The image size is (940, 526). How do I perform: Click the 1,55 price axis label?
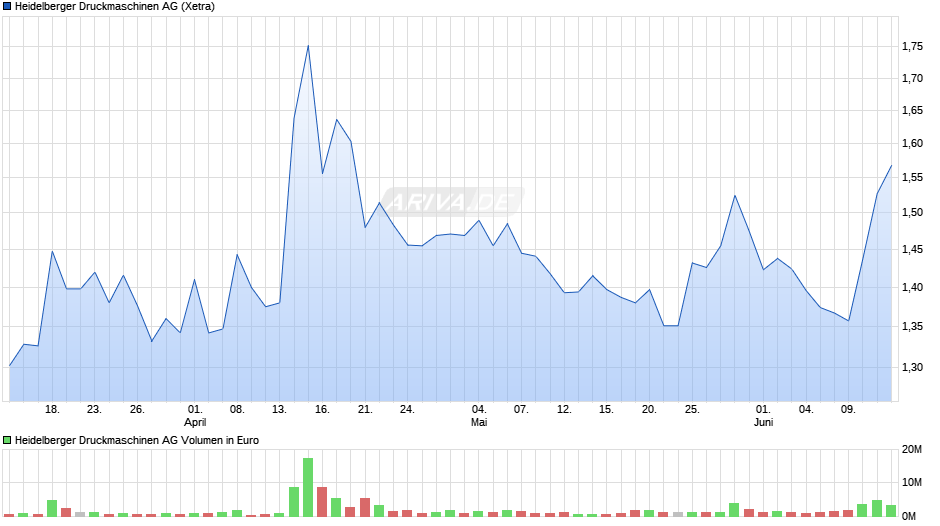coord(912,178)
